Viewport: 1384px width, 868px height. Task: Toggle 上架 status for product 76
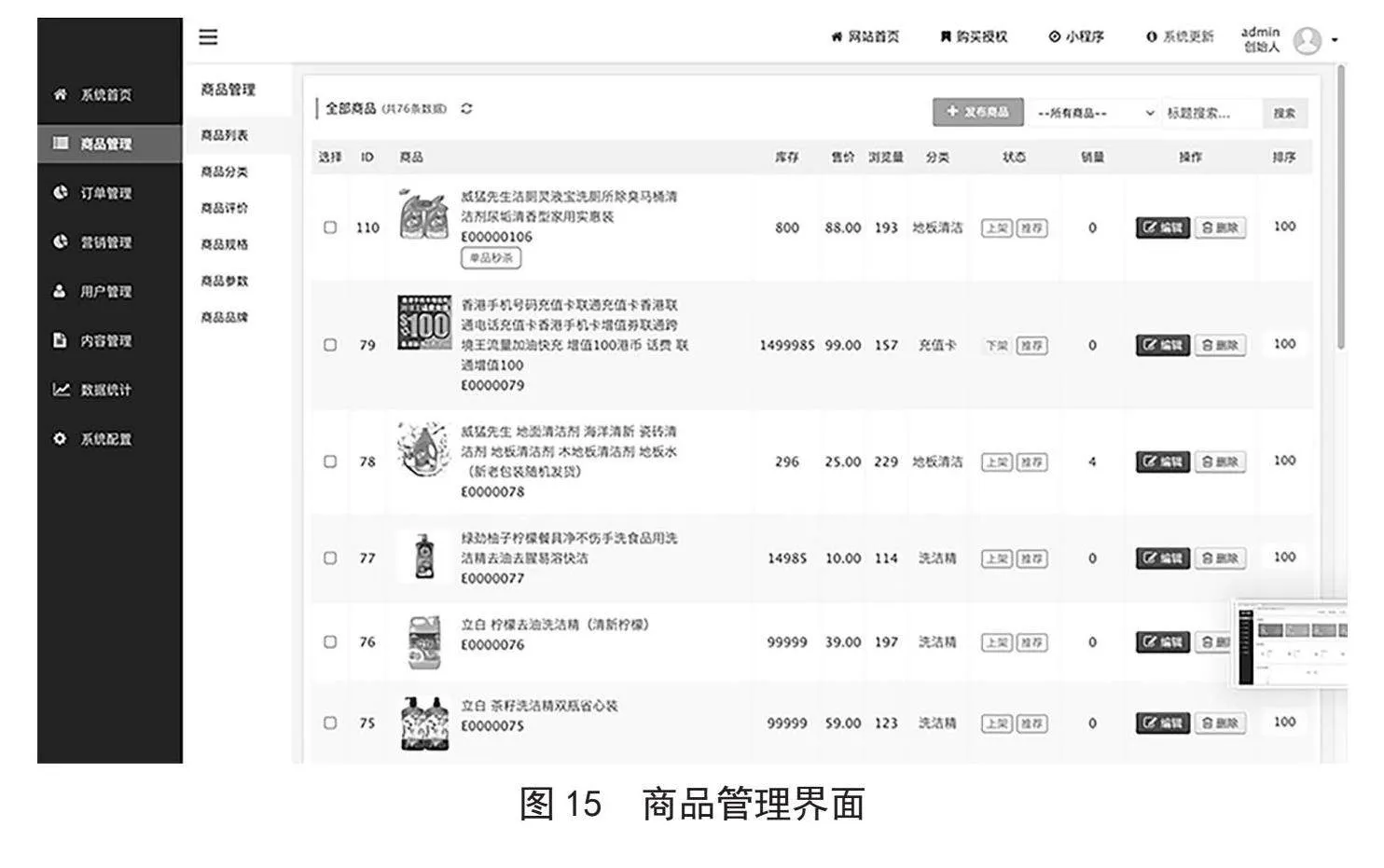[x=997, y=642]
